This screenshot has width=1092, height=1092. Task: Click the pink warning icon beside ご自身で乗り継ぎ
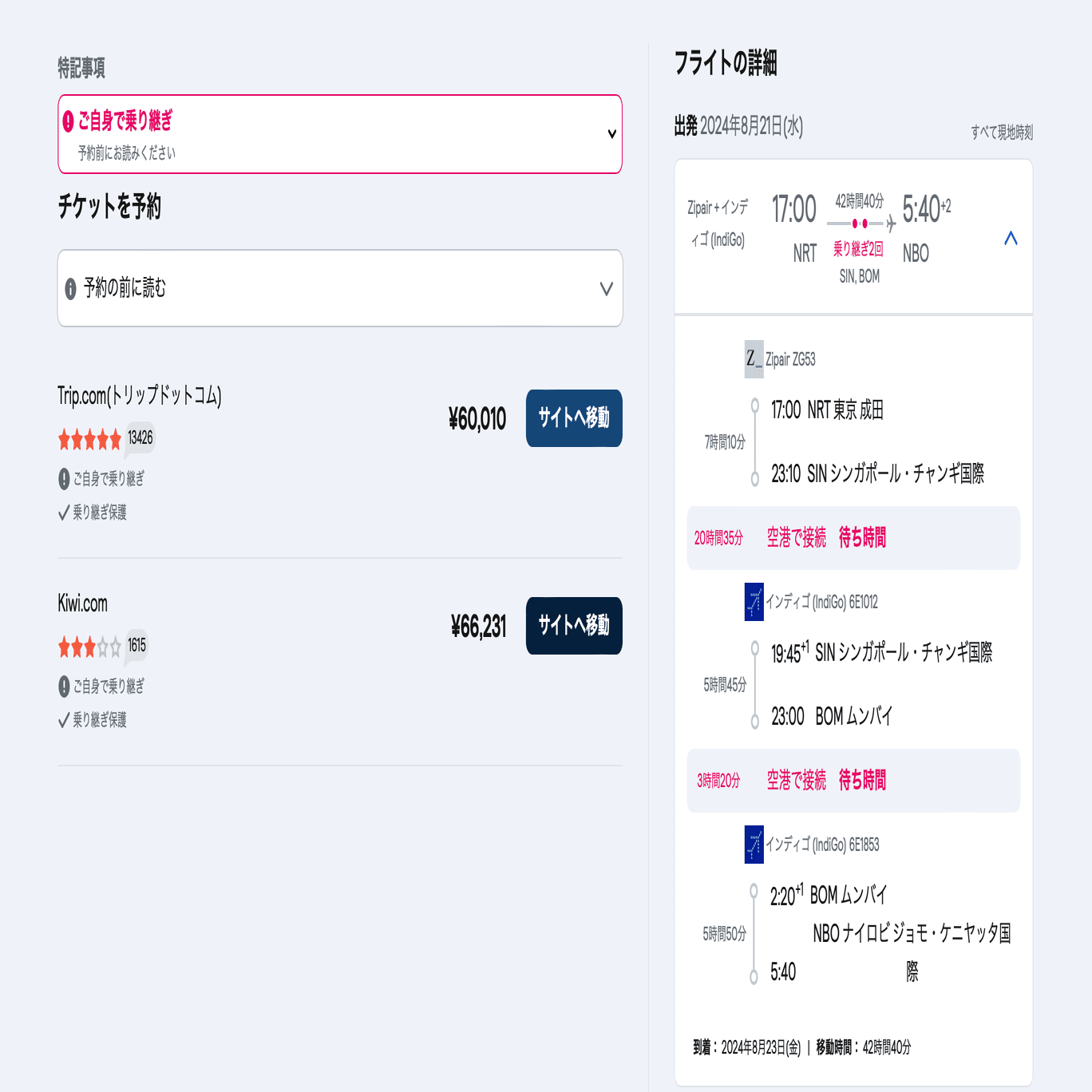pos(69,121)
